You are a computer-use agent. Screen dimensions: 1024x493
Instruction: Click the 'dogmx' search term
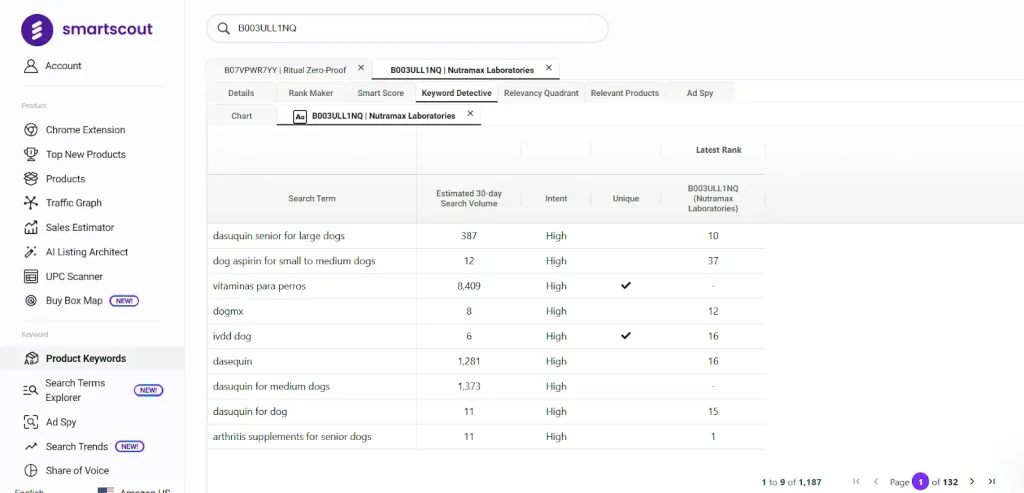point(228,311)
